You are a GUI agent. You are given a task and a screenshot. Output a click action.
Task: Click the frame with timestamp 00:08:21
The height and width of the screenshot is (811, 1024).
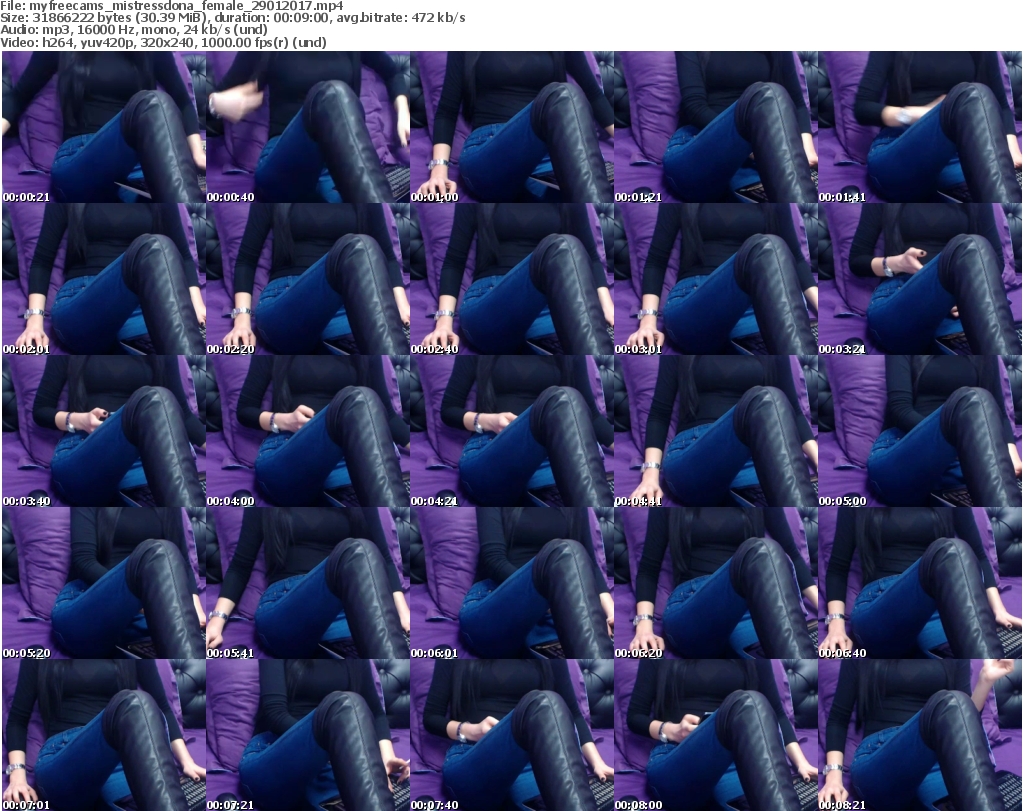tap(920, 735)
